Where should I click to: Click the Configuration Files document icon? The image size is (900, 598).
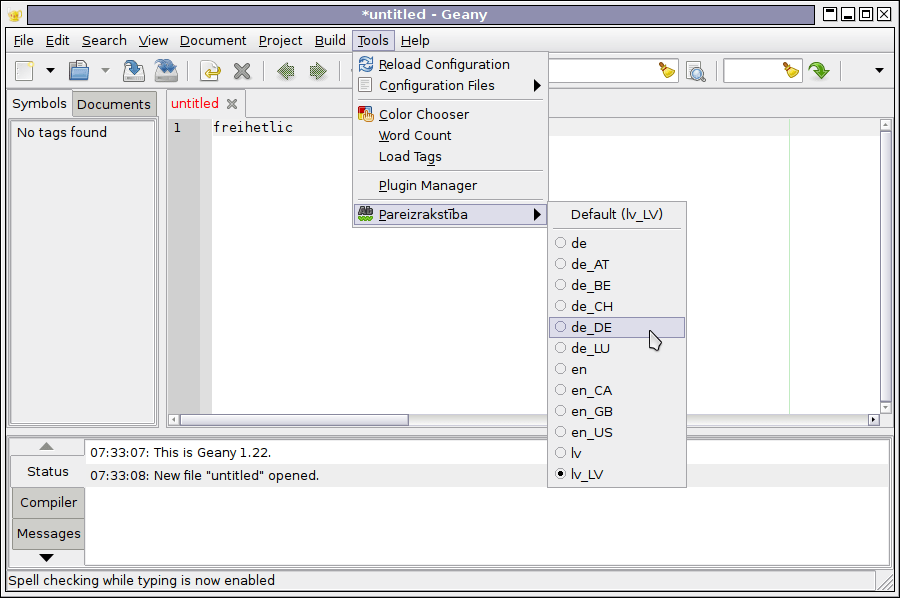pos(365,85)
